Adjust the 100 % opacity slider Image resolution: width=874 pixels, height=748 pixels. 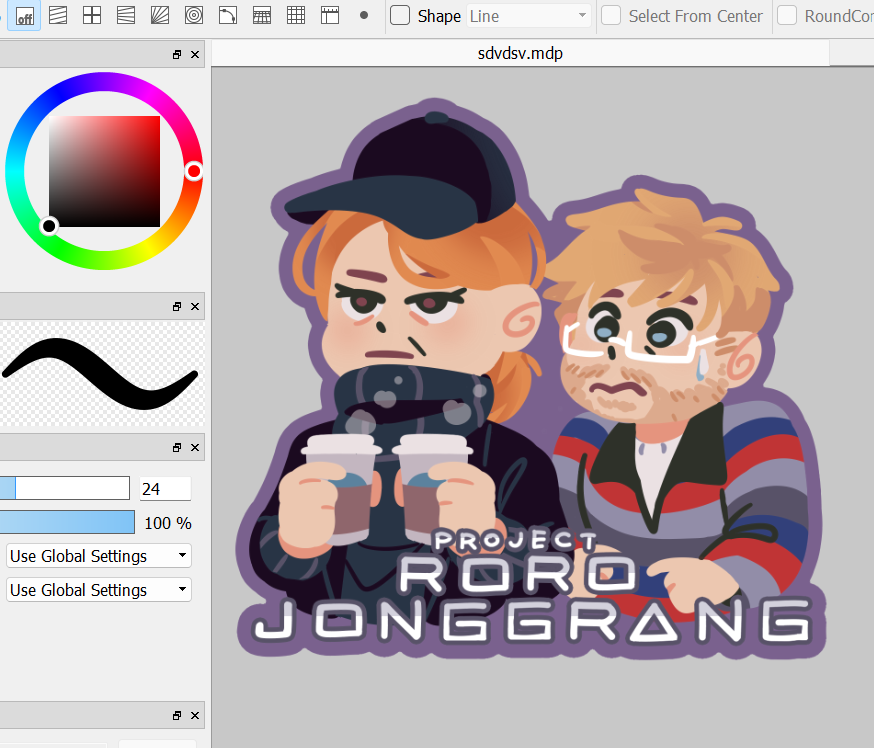pos(67,522)
